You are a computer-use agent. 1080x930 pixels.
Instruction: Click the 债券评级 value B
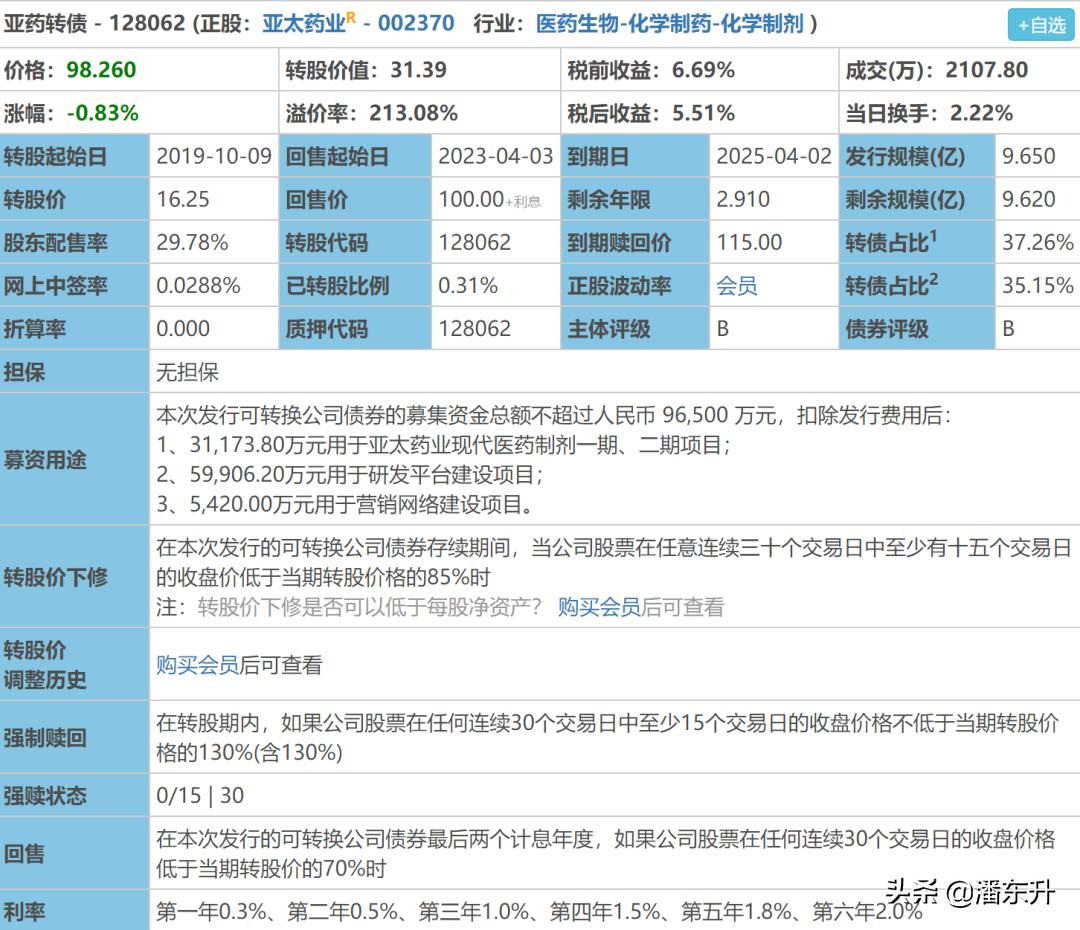pos(1008,328)
